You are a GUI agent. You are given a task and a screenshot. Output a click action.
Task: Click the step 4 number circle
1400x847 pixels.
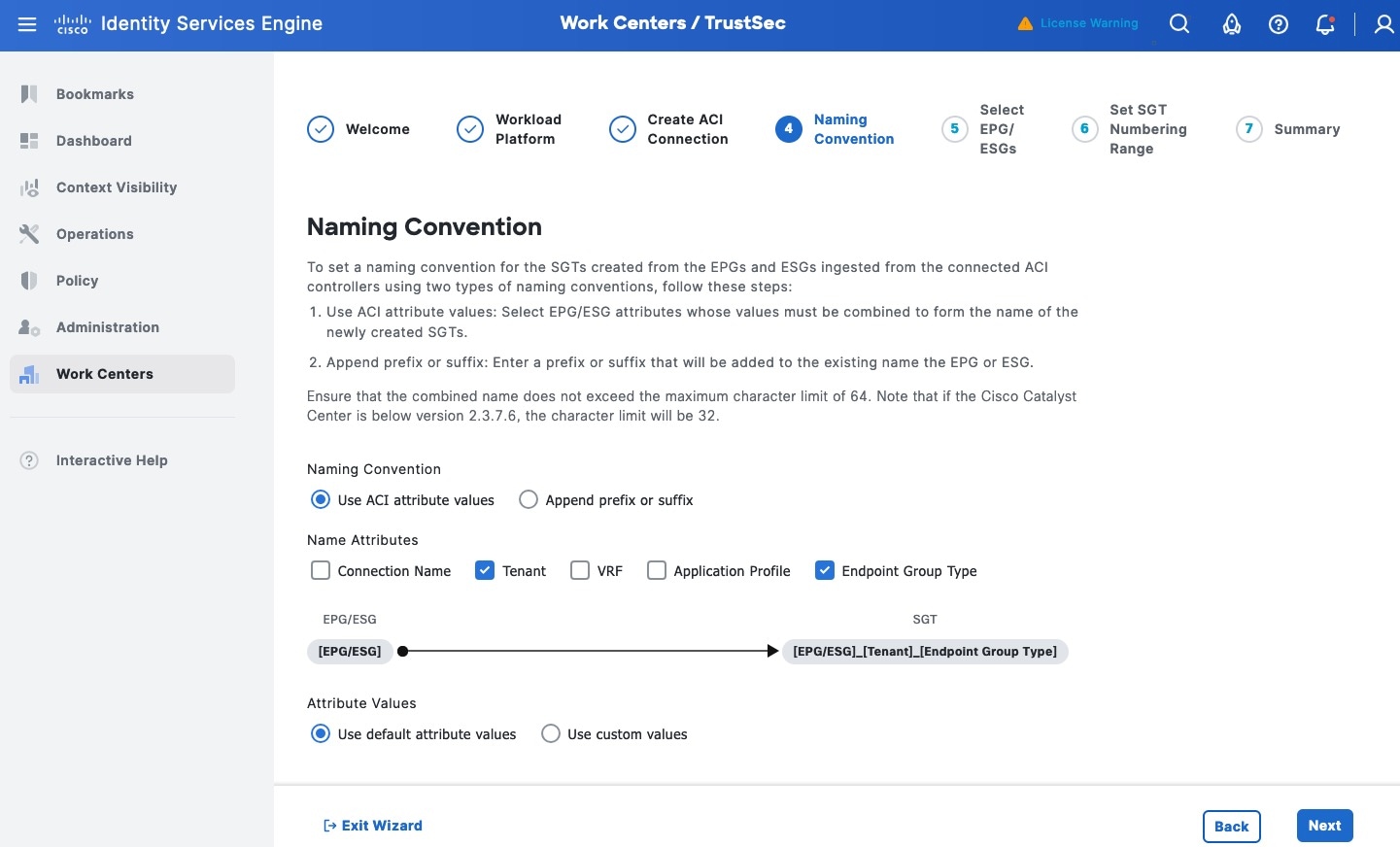coord(789,129)
